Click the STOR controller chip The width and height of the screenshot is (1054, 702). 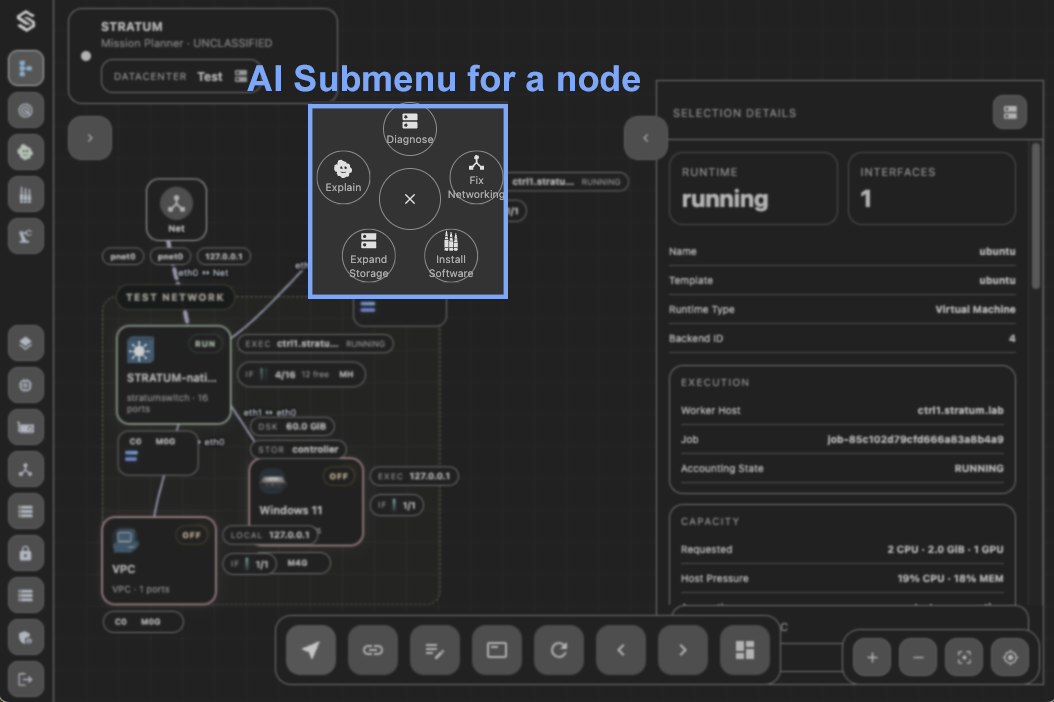pyautogui.click(x=298, y=449)
